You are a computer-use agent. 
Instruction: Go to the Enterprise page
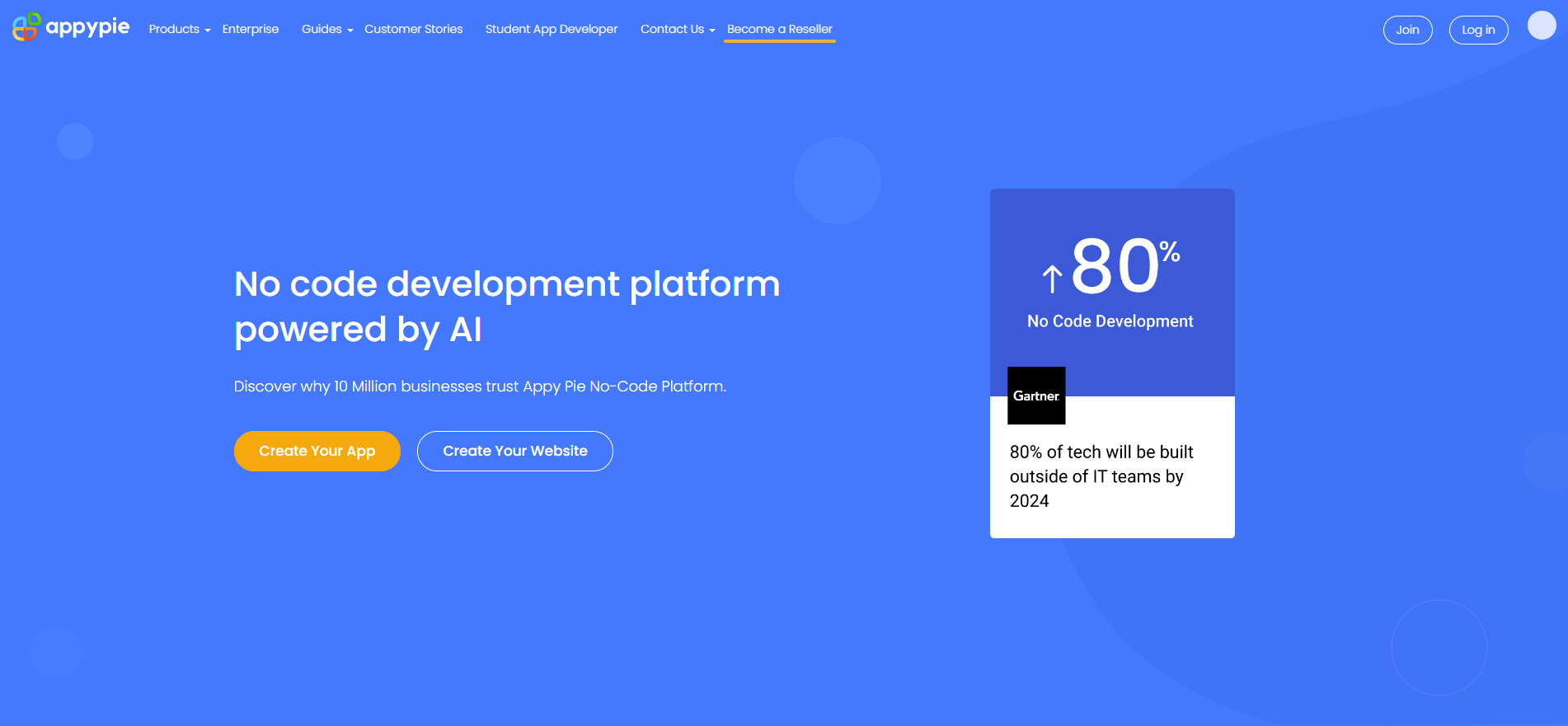[x=251, y=29]
